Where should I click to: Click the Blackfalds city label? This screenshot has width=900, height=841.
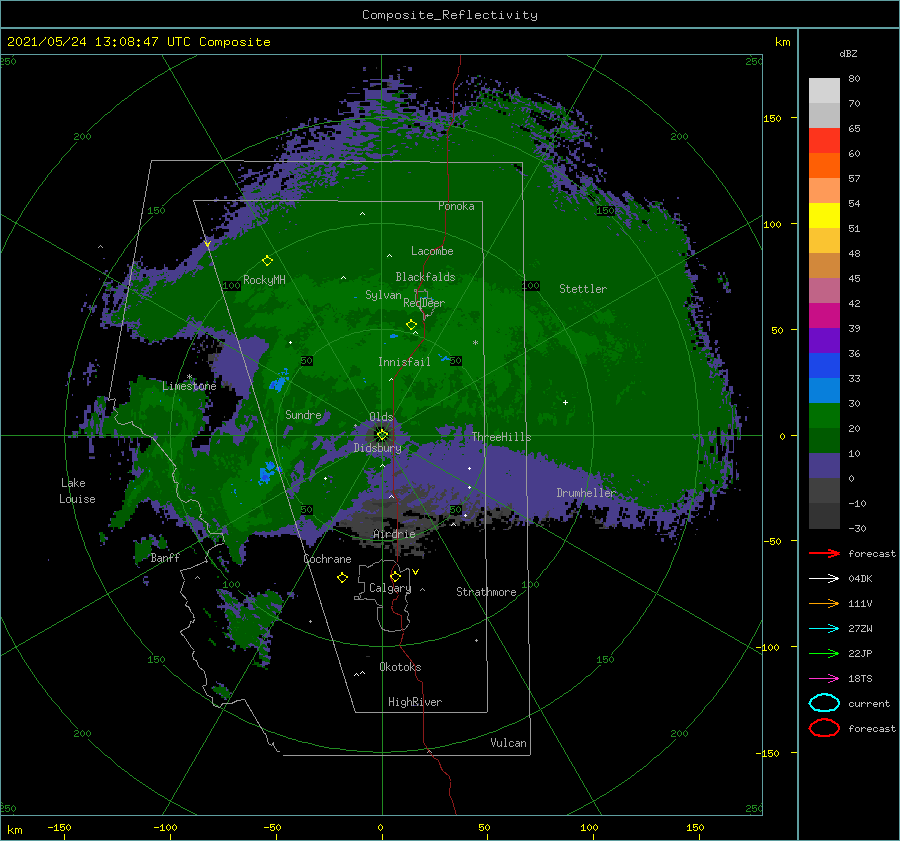(425, 277)
